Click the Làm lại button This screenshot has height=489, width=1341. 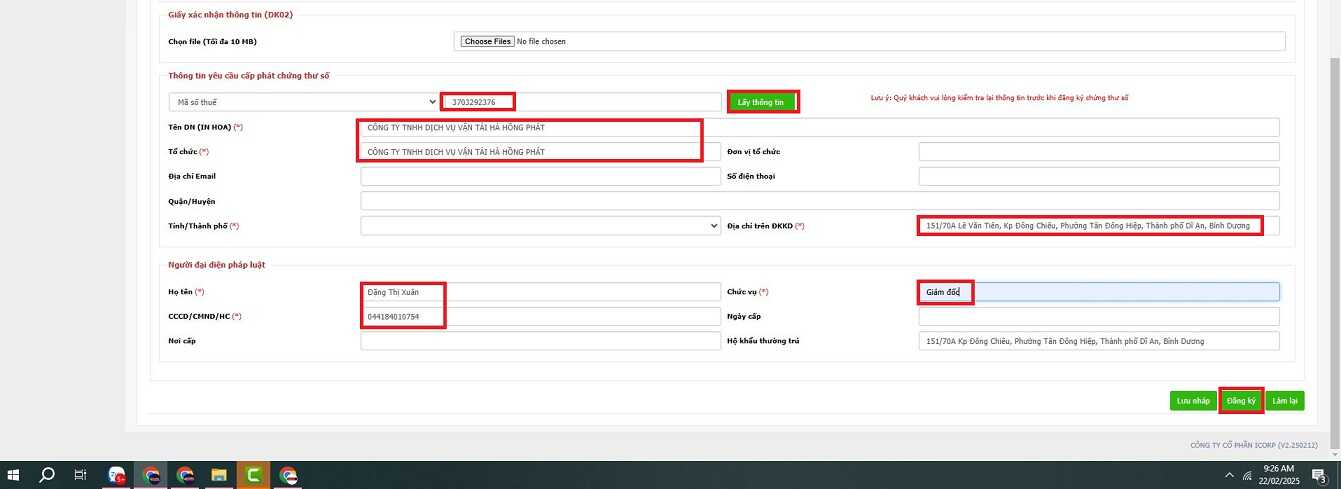pyautogui.click(x=1284, y=400)
